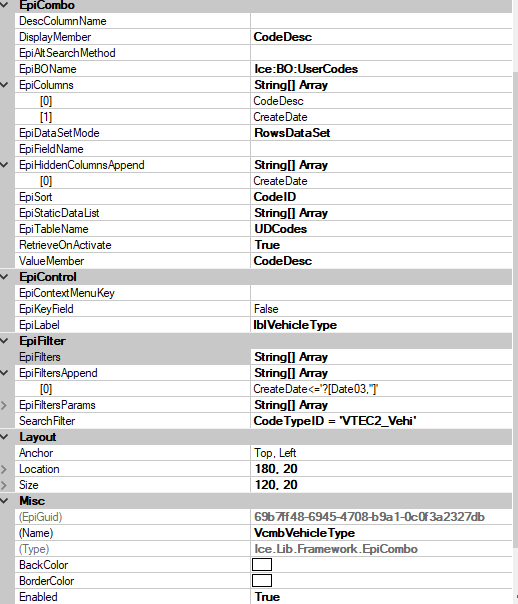Viewport: 518px width, 604px height.
Task: Collapse the EpiControl category
Action: (4, 277)
